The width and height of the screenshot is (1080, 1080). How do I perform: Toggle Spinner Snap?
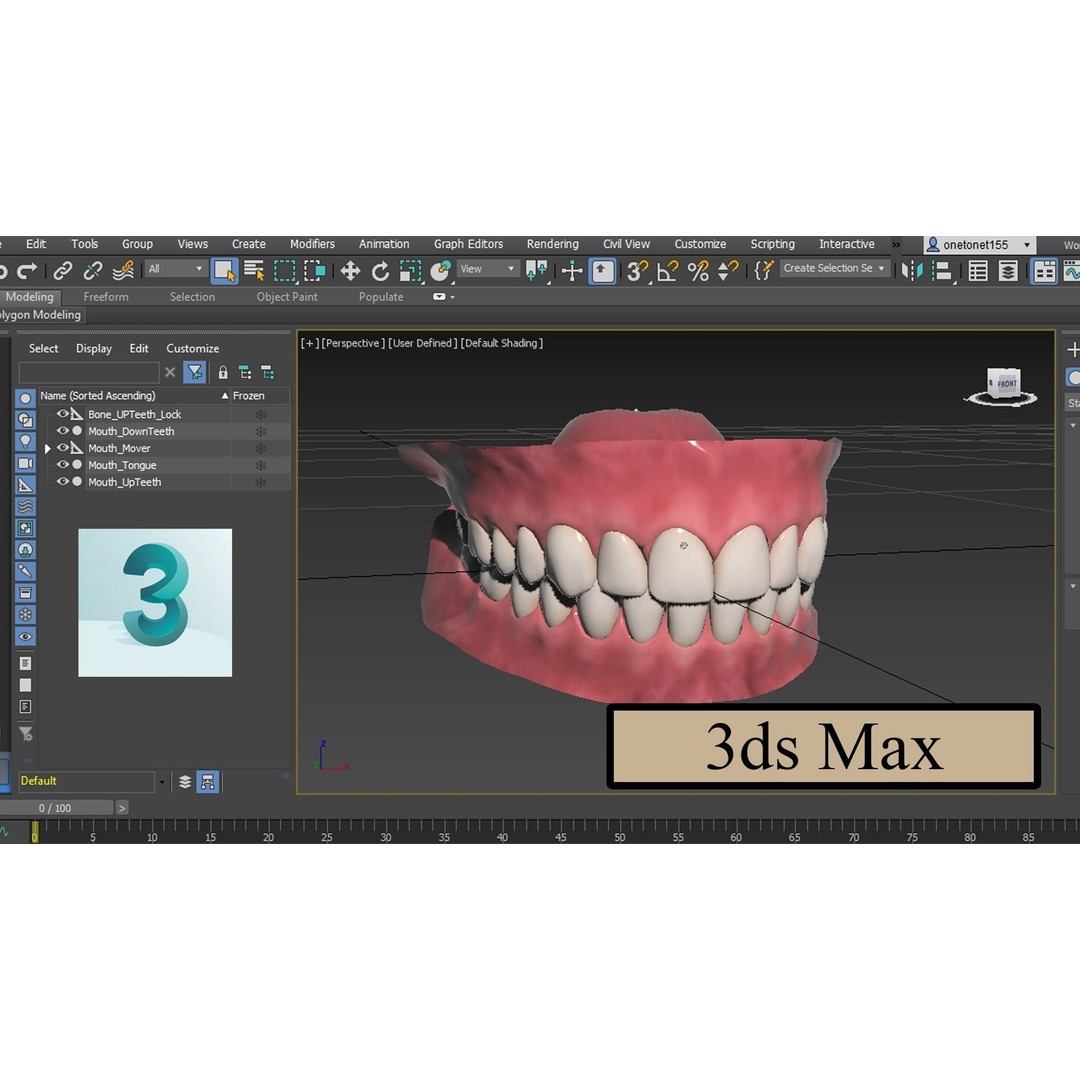coord(728,271)
